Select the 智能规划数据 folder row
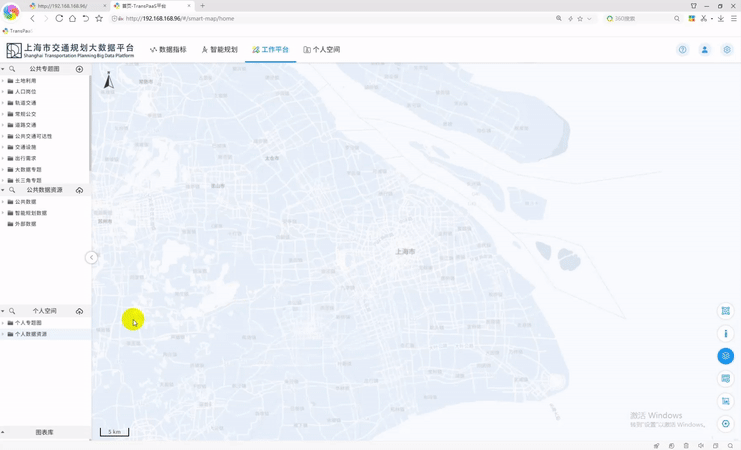The width and height of the screenshot is (741, 450). pyautogui.click(x=45, y=213)
